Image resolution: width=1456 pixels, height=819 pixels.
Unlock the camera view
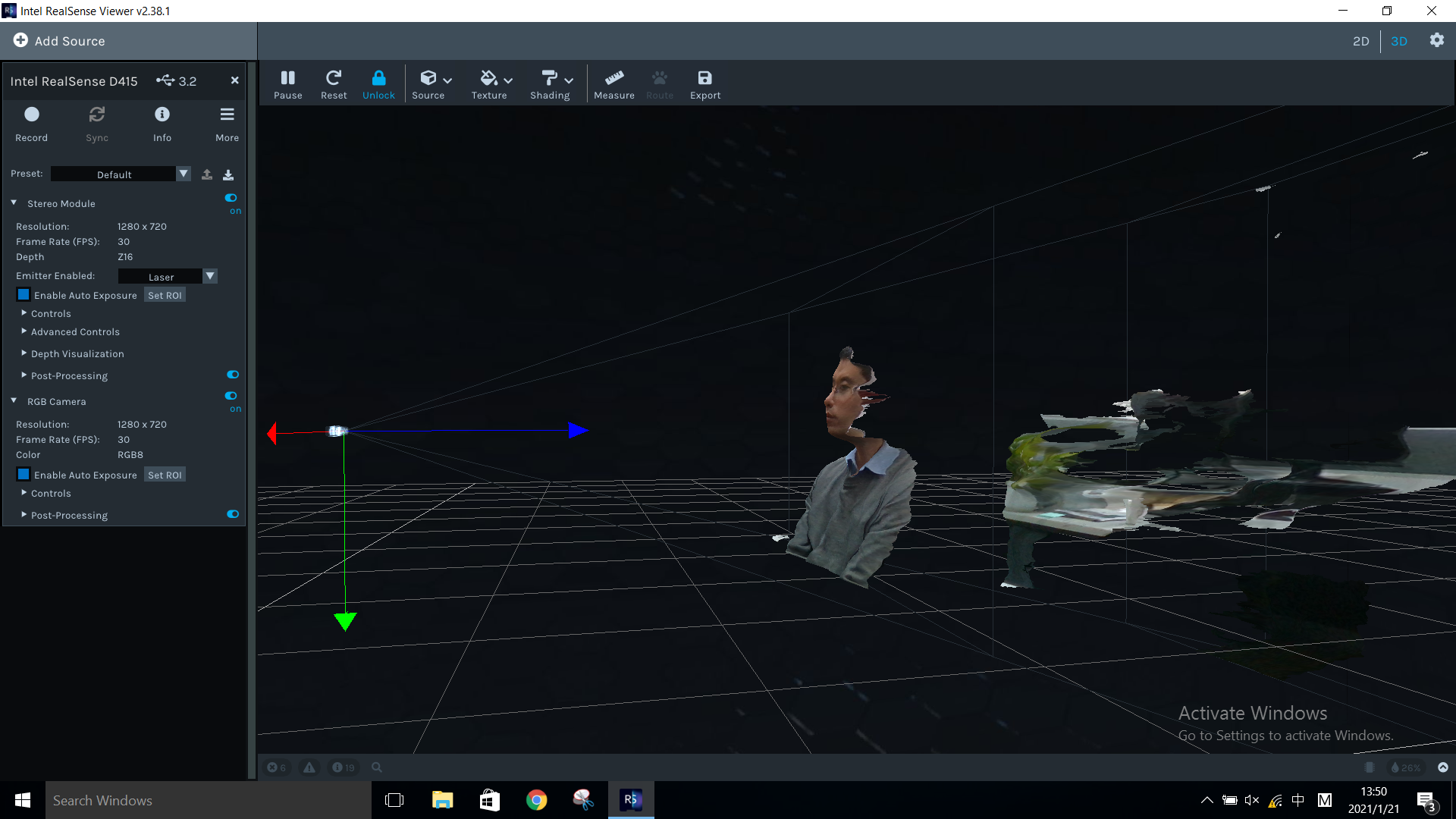[x=378, y=83]
